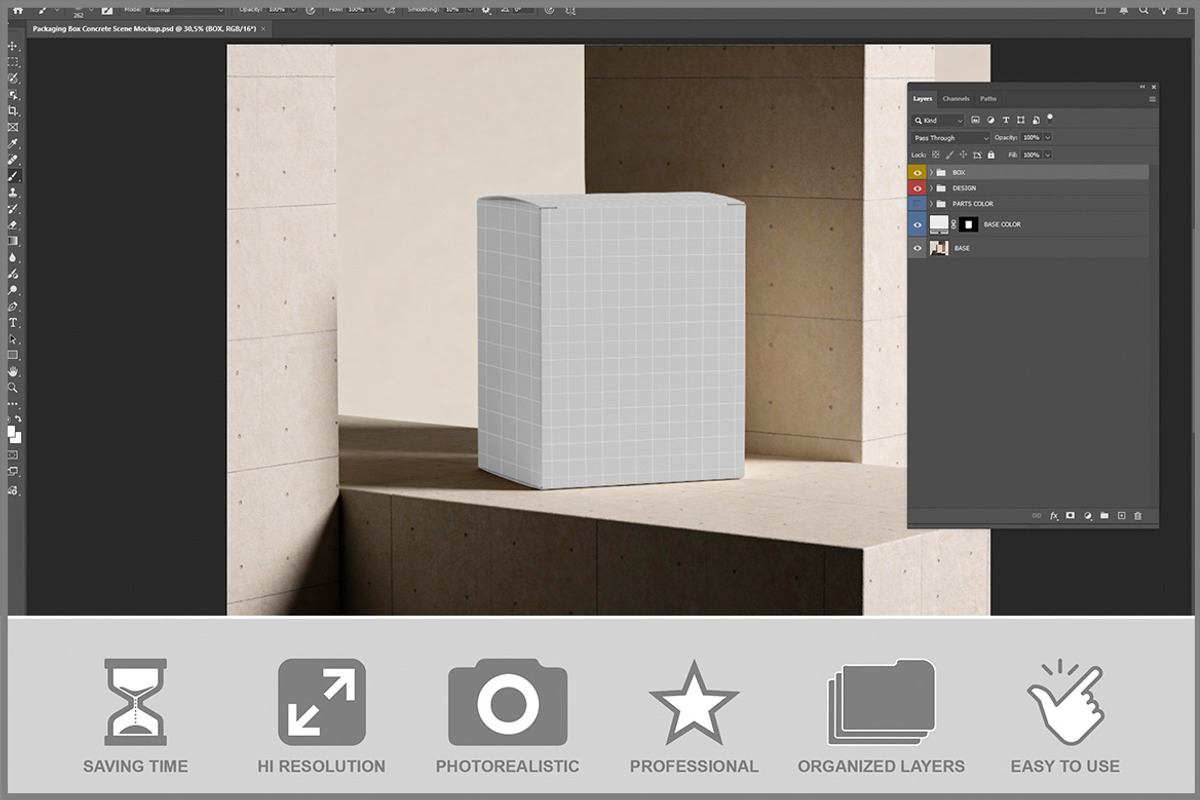Hide the BASE COLOR layer
1200x800 pixels.
[917, 225]
